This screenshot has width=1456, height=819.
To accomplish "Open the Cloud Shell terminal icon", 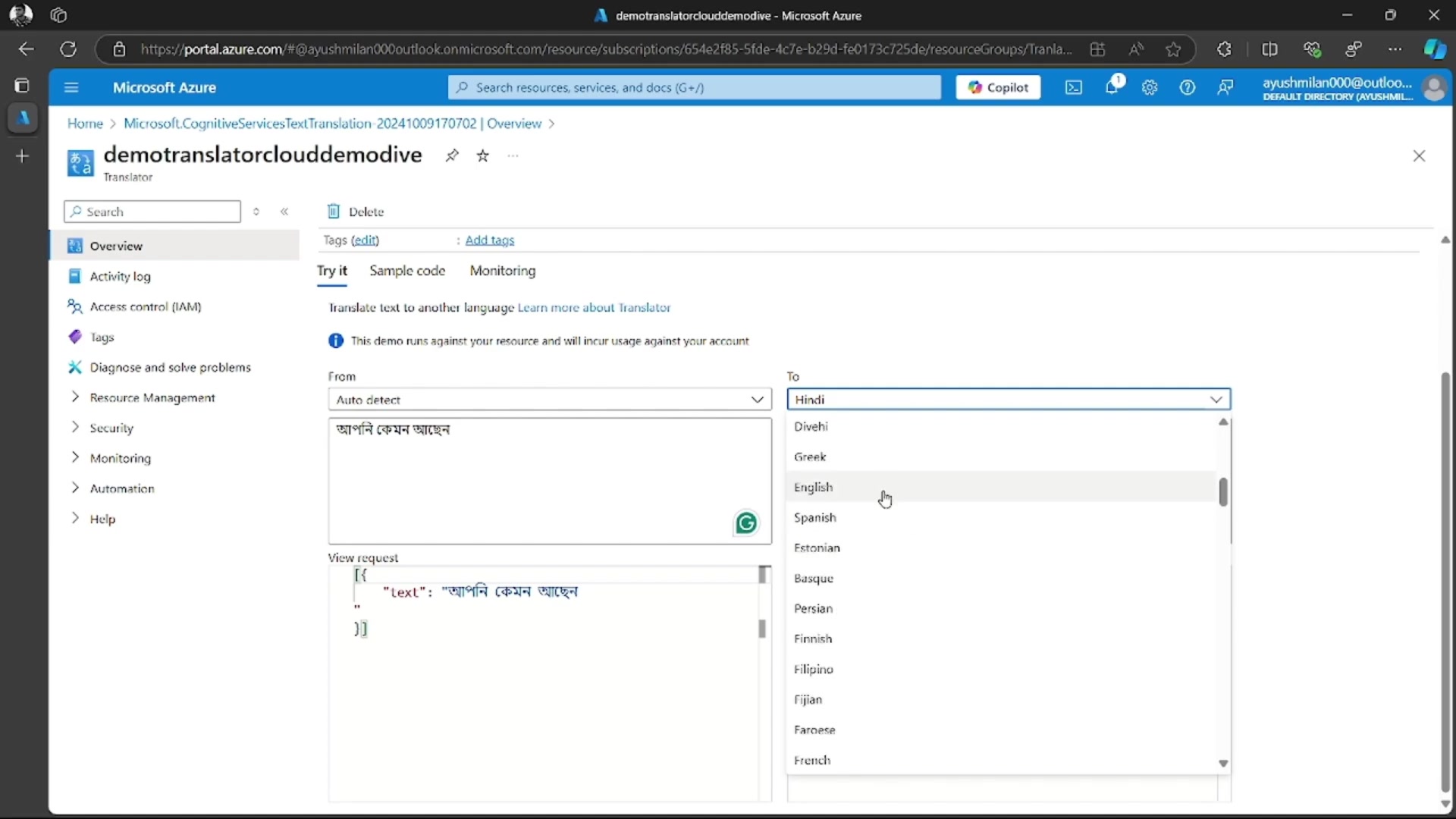I will tap(1074, 87).
